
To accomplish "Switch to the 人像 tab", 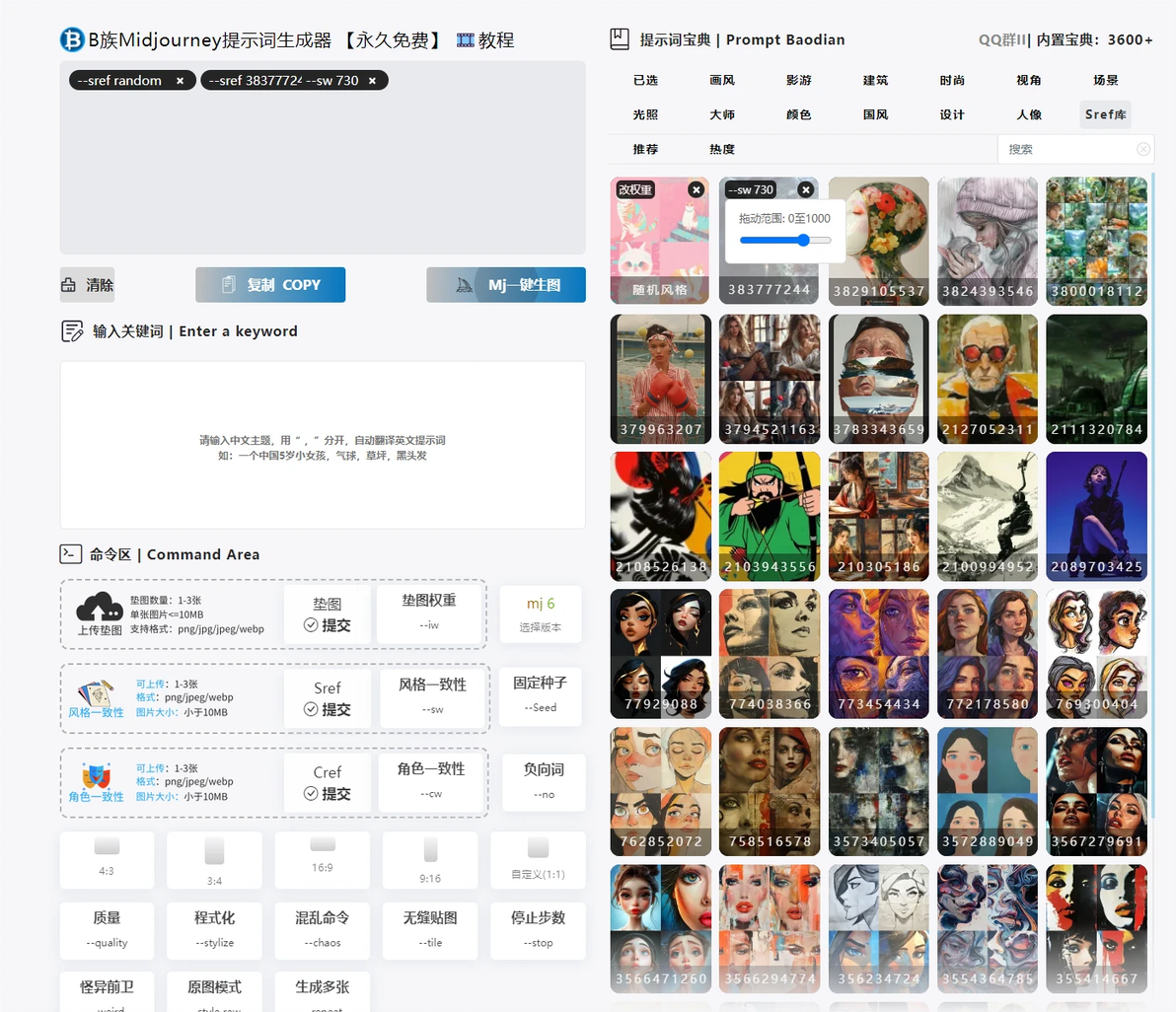I will [1029, 114].
